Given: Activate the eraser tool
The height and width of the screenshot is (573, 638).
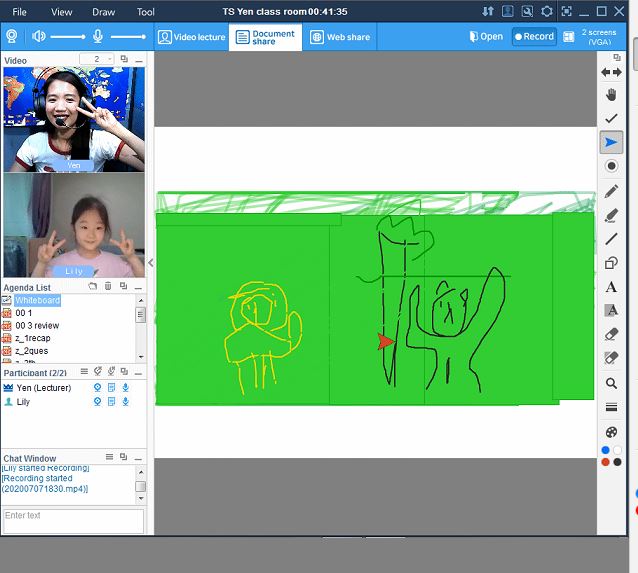Looking at the screenshot, I should click(x=611, y=335).
